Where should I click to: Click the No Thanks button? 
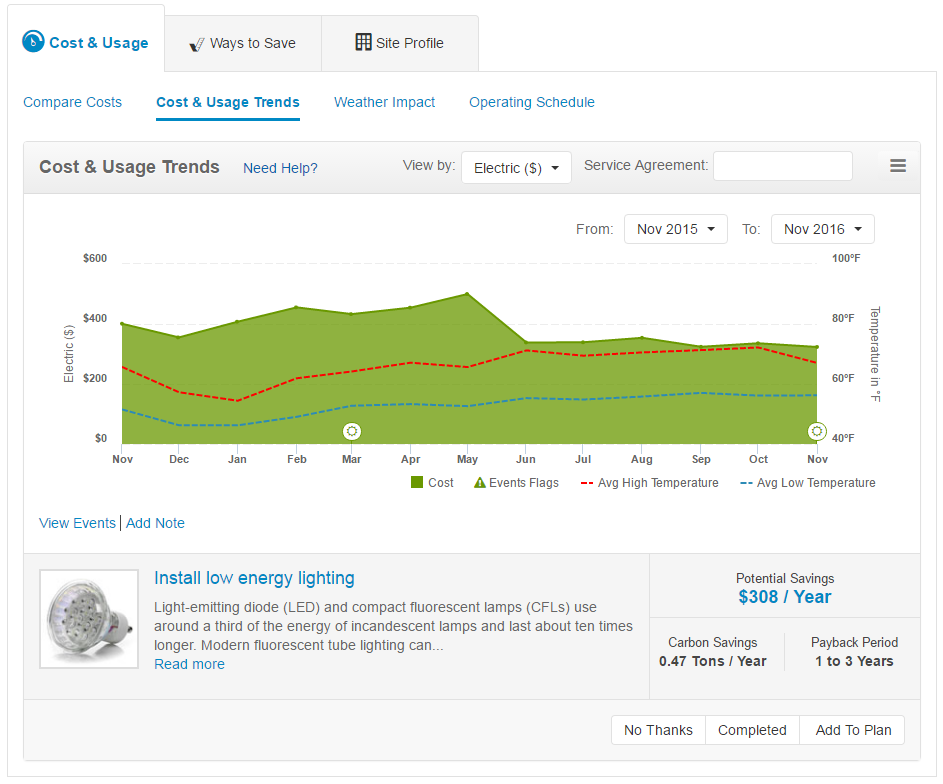[x=658, y=730]
